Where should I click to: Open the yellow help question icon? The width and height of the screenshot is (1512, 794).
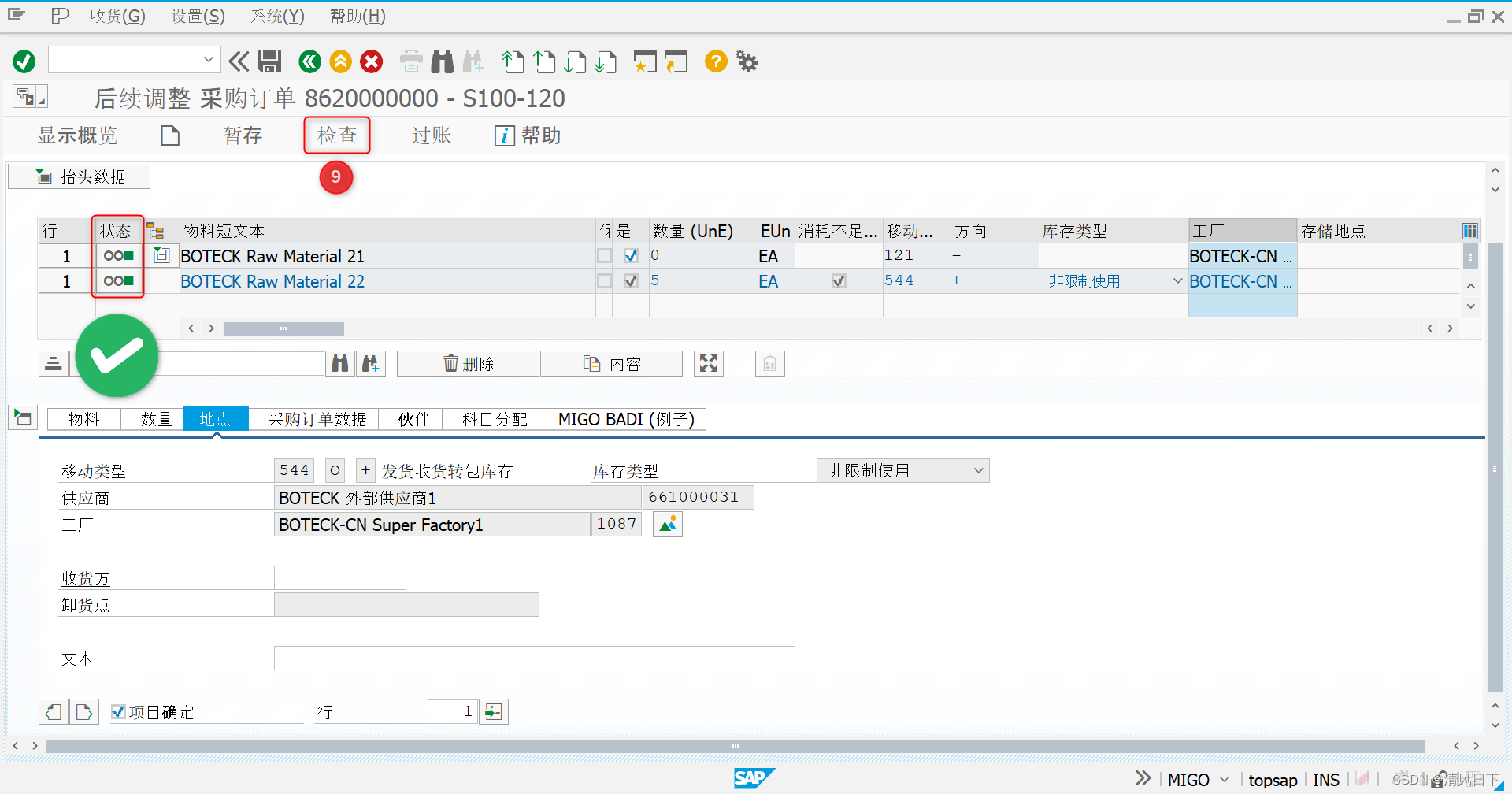(716, 61)
